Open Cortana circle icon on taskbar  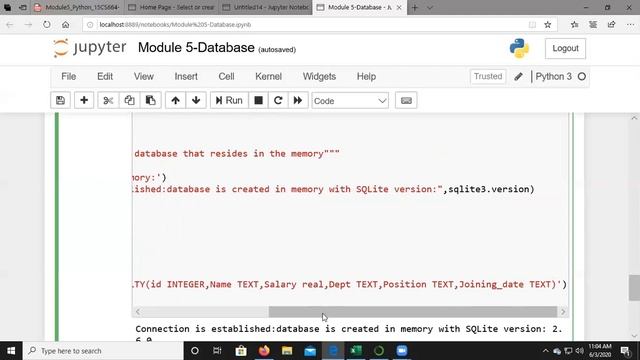pos(195,351)
